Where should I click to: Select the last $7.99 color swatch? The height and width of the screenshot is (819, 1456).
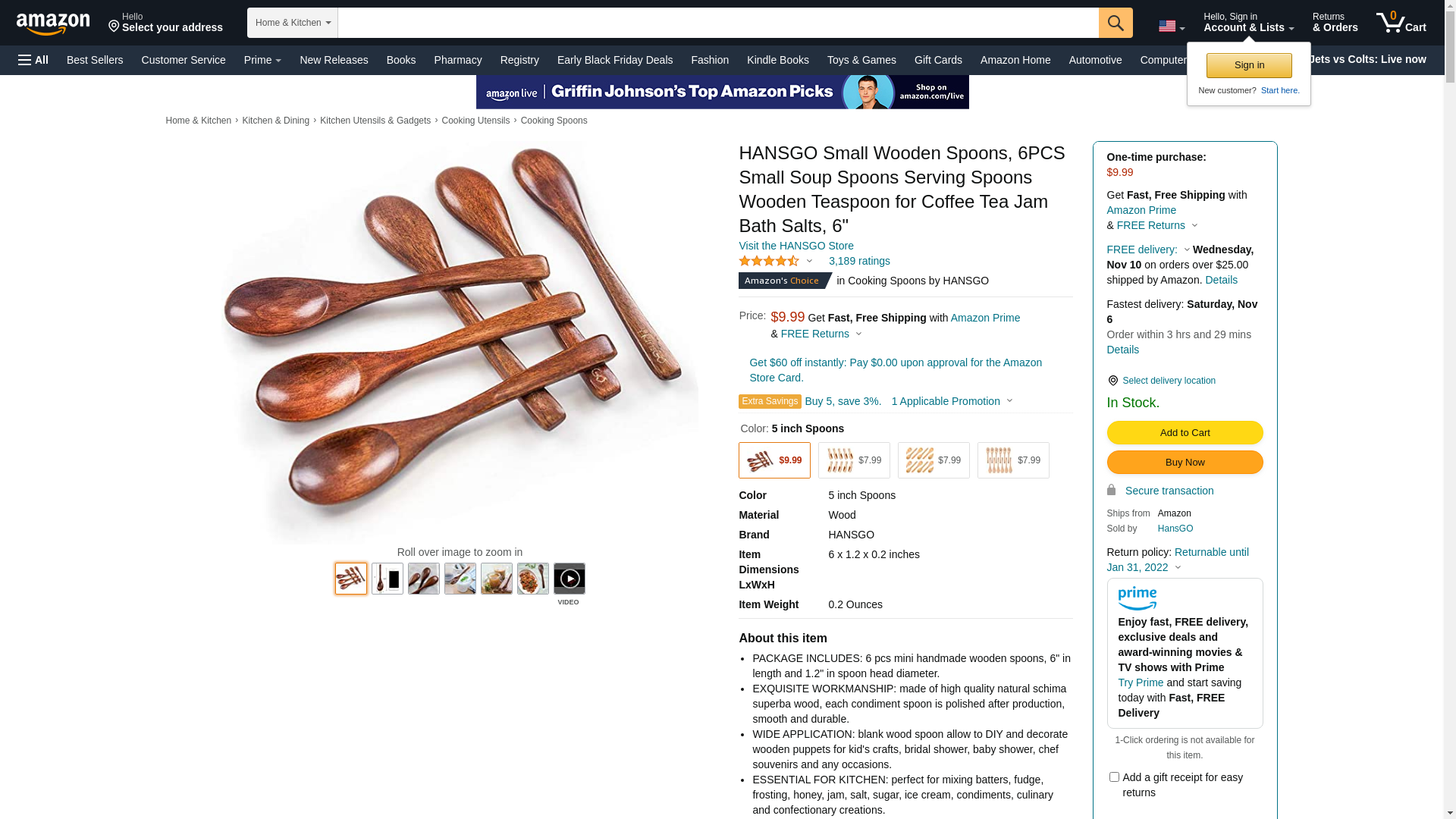tap(1013, 460)
